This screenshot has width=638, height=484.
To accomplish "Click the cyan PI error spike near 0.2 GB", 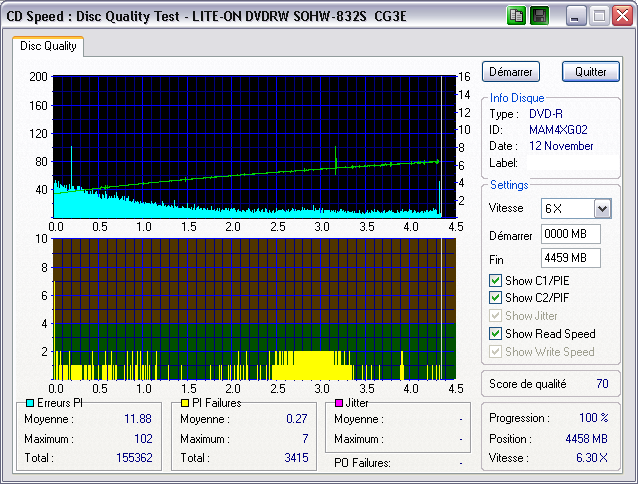I will tap(71, 167).
